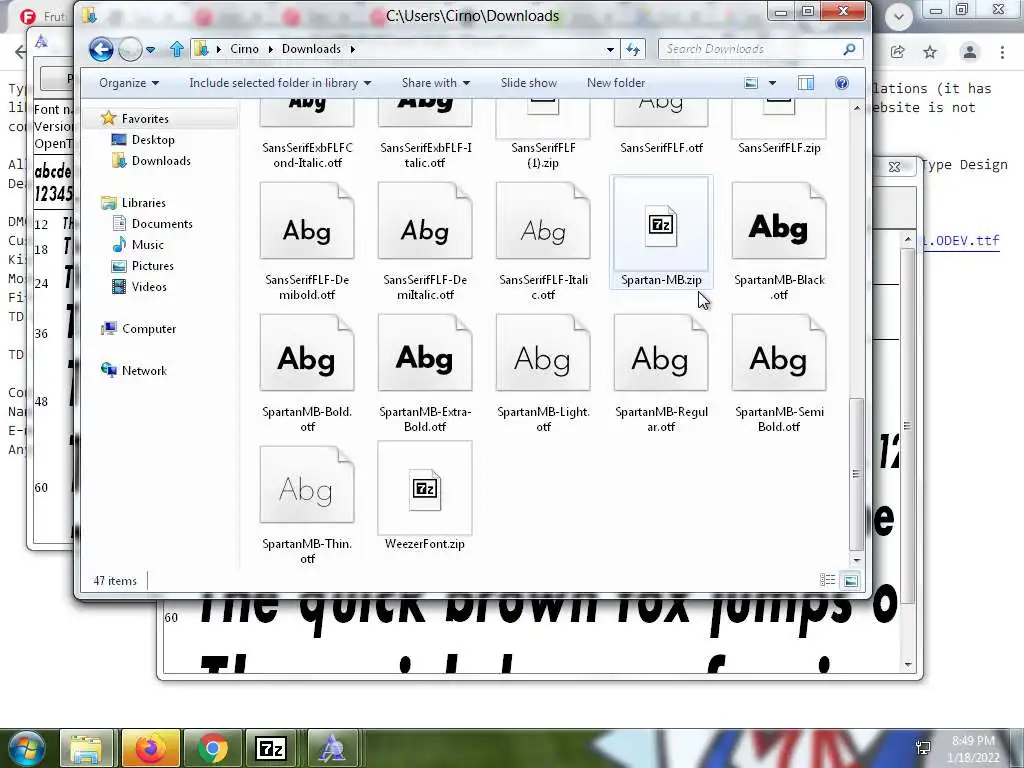Toggle the preview pane icon
The width and height of the screenshot is (1024, 768).
[x=806, y=83]
